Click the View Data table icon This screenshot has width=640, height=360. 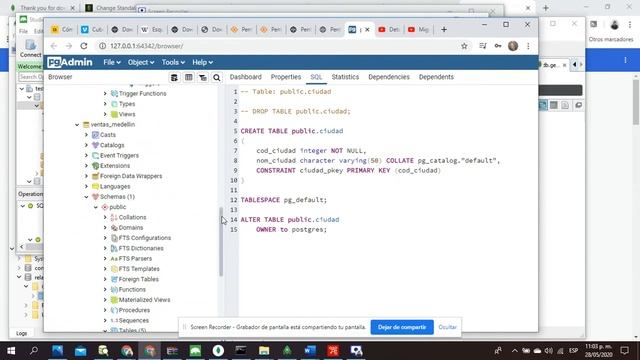tap(189, 77)
